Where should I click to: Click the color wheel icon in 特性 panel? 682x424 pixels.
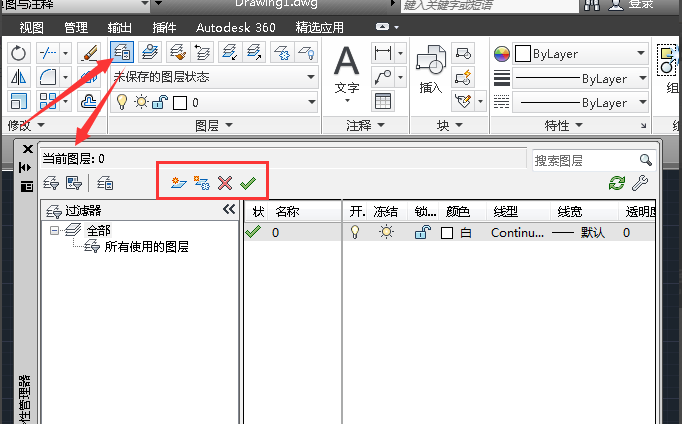501,54
